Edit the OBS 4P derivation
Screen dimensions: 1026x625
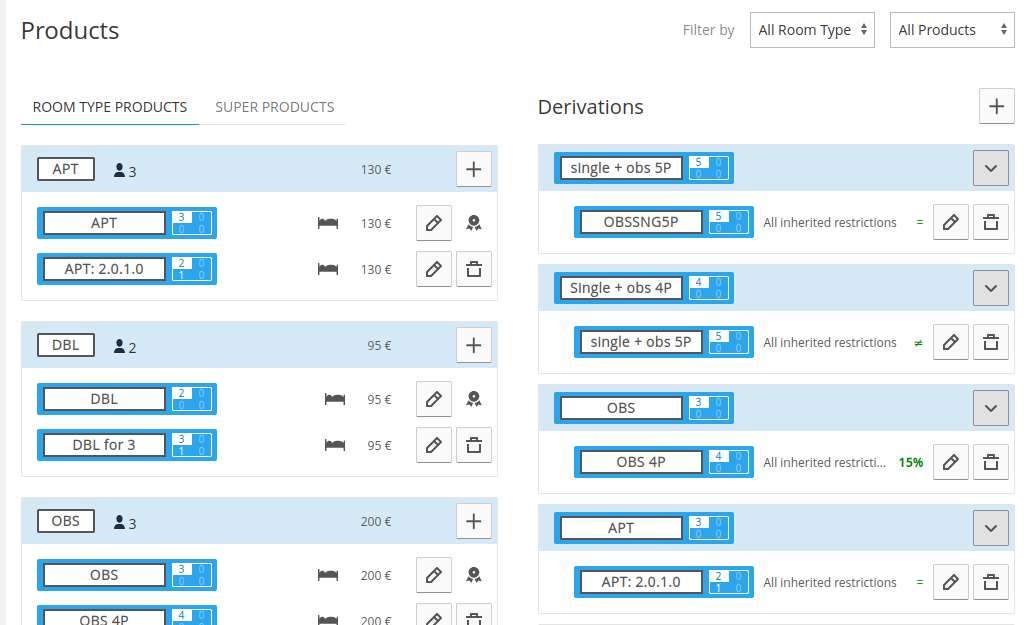click(951, 462)
